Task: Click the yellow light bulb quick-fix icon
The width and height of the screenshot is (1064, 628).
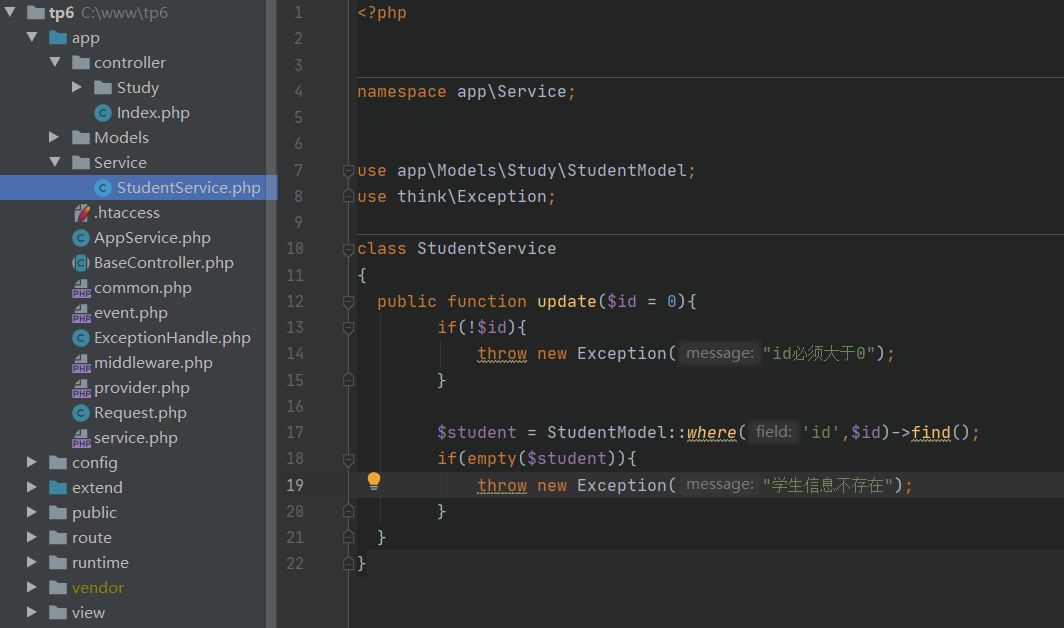Action: [373, 481]
